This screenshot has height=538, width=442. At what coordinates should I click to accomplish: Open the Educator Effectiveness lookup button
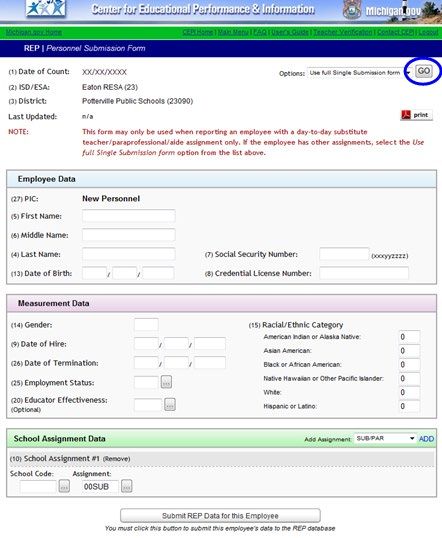[170, 405]
